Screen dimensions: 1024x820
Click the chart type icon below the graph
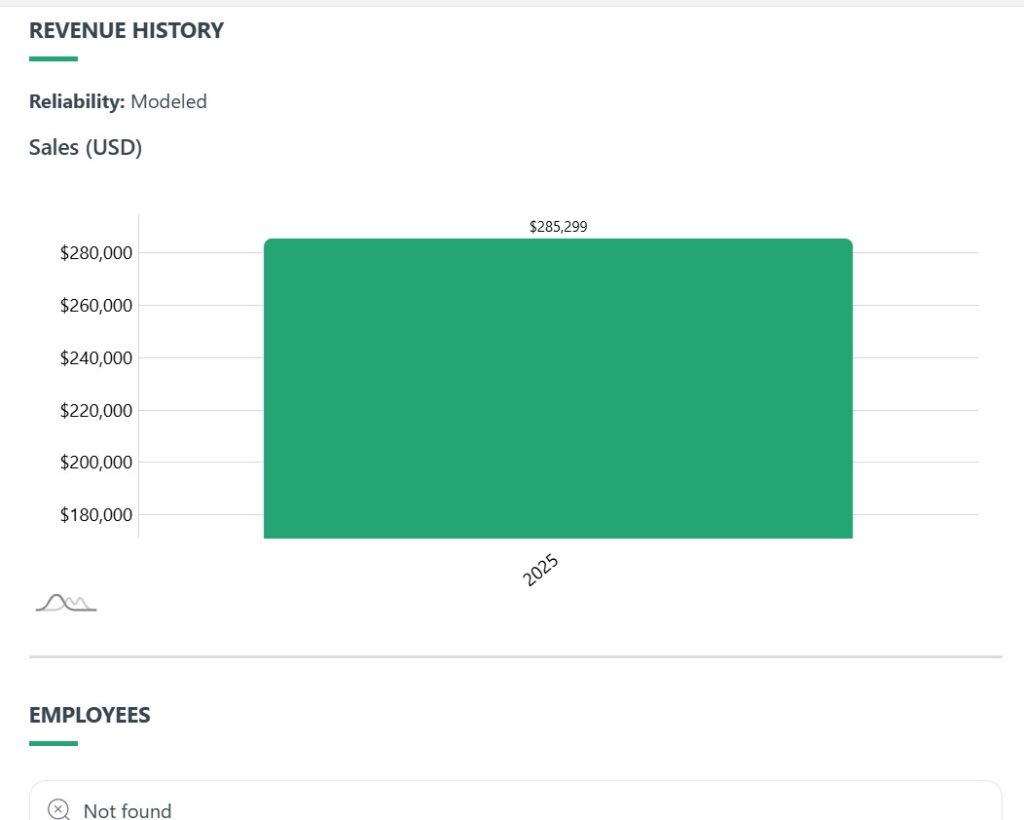[66, 602]
